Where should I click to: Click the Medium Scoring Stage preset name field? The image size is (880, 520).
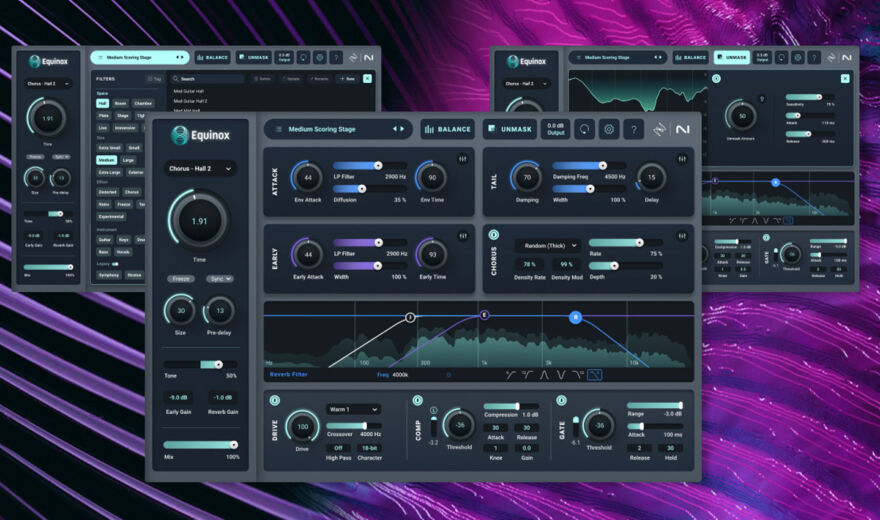point(330,129)
